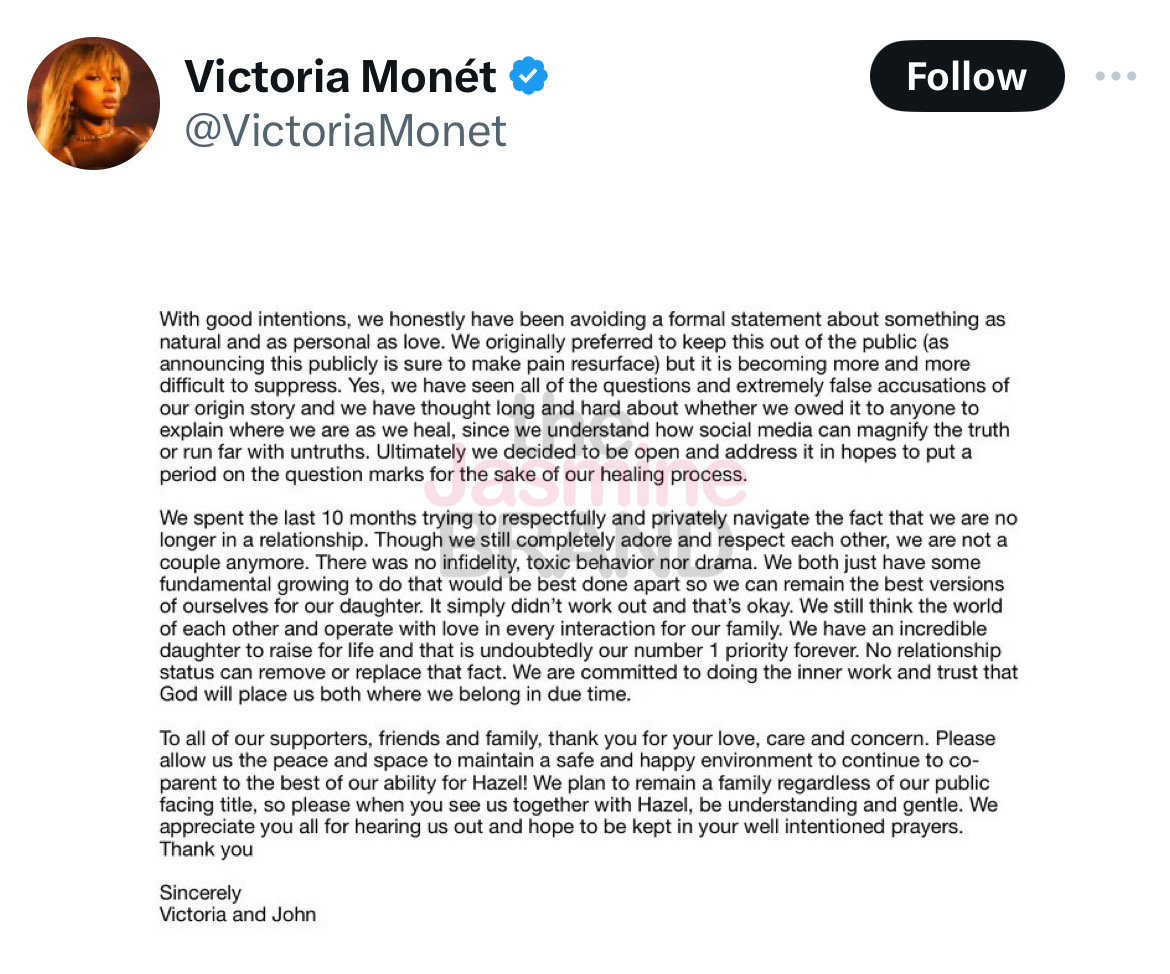This screenshot has height=974, width=1170.
Task: Visit the @VictoriaMonet handle link
Action: click(x=345, y=131)
